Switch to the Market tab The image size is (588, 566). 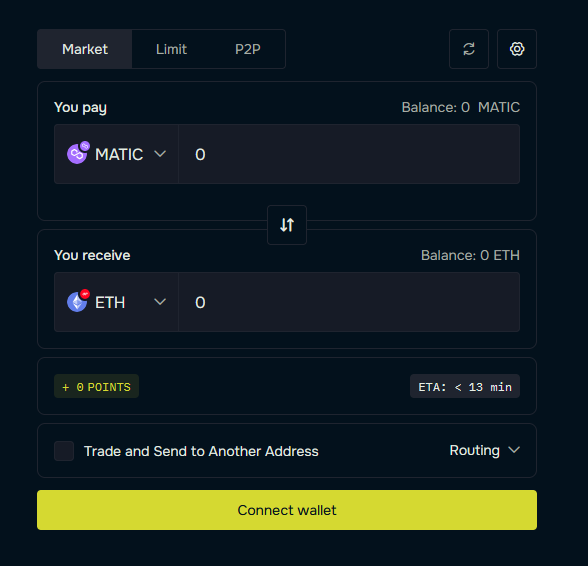(85, 49)
